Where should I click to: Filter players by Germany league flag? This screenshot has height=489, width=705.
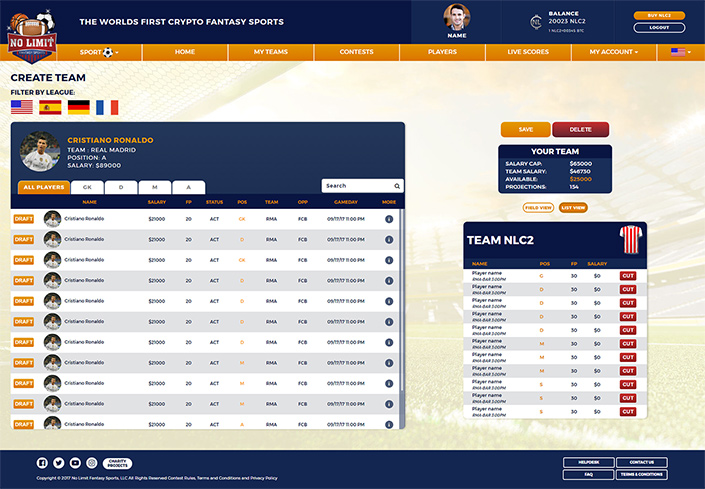78,107
